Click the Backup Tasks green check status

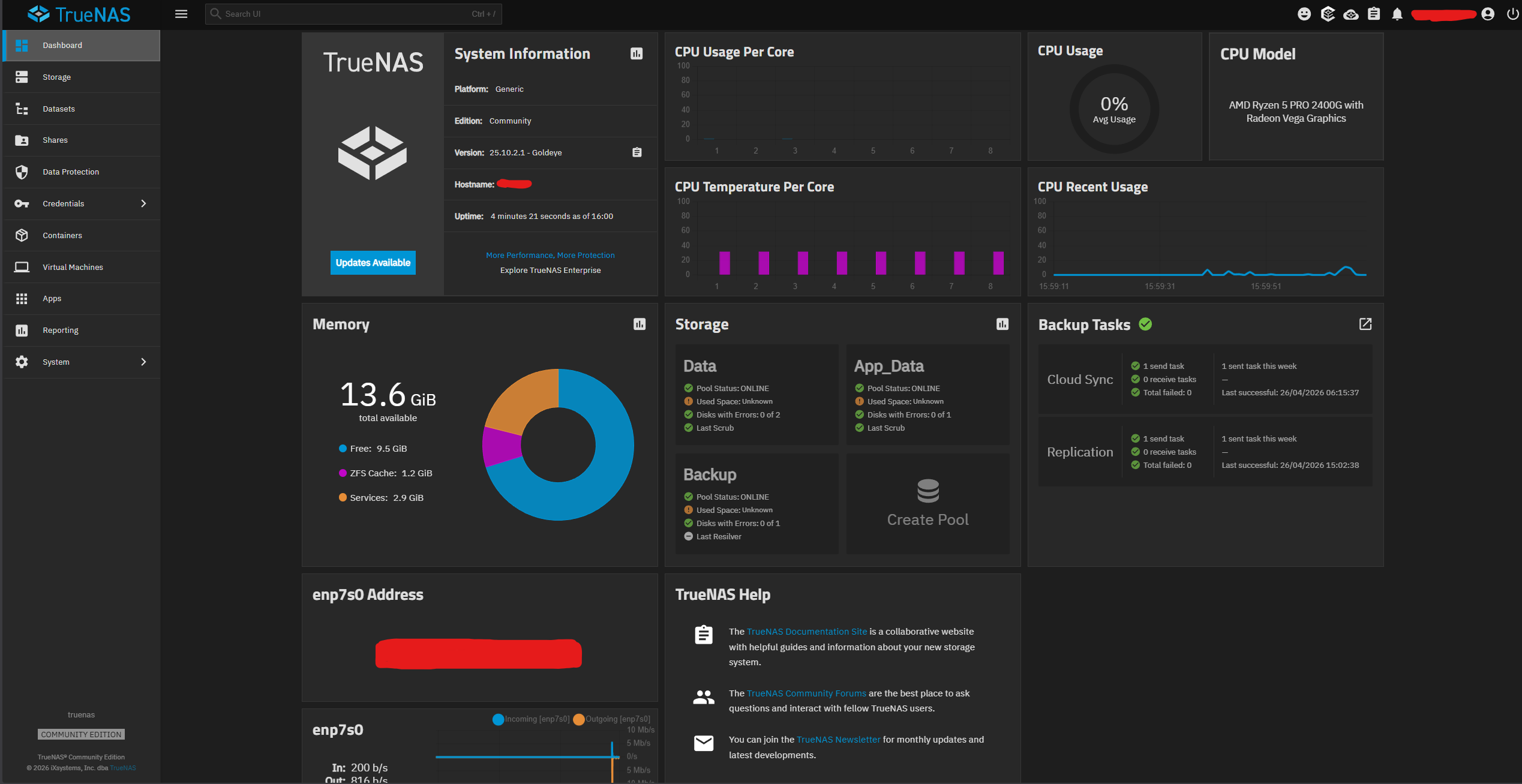(x=1145, y=325)
